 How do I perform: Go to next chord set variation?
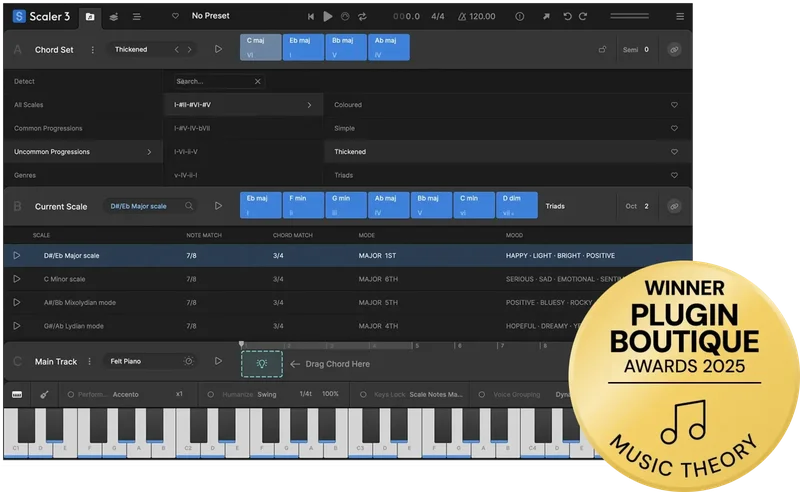189,50
